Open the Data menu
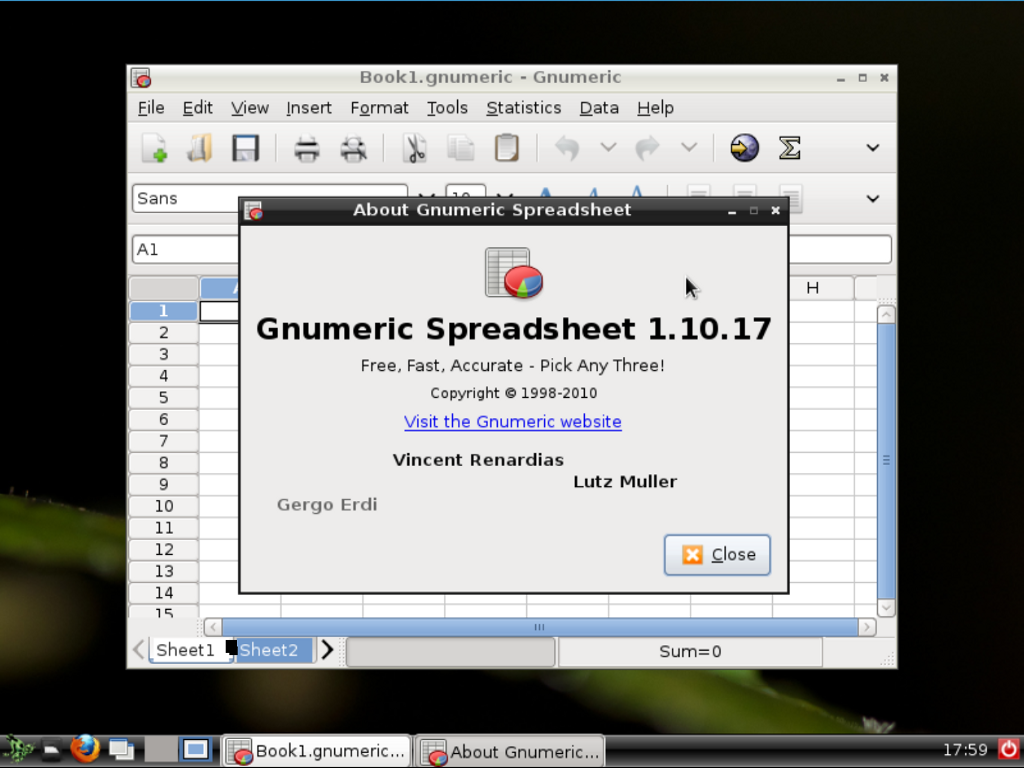 [599, 108]
